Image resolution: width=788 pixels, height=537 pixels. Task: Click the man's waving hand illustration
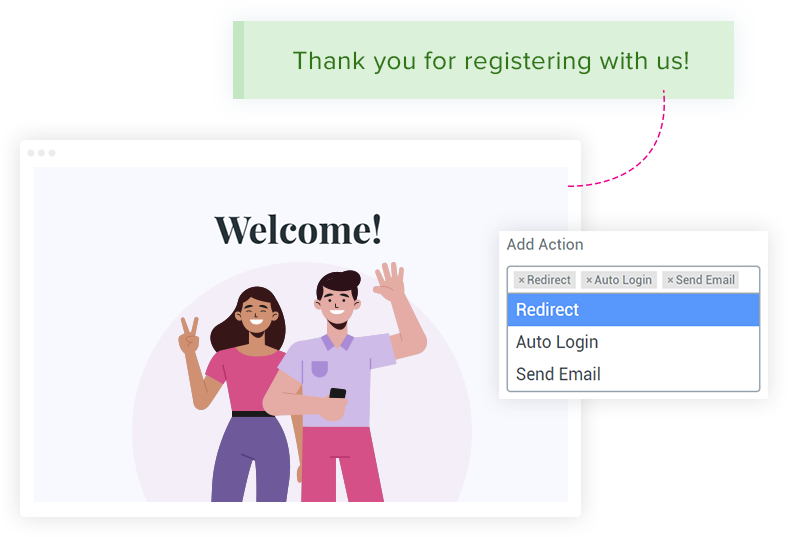(388, 281)
